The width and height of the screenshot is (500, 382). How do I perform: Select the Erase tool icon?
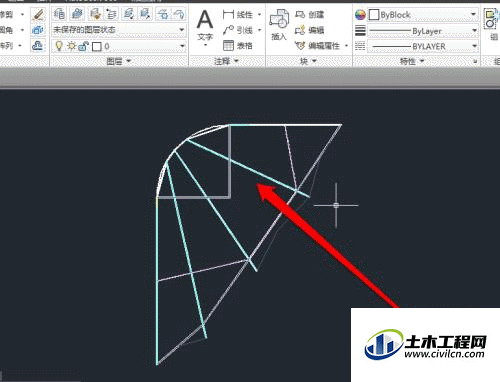[38, 15]
